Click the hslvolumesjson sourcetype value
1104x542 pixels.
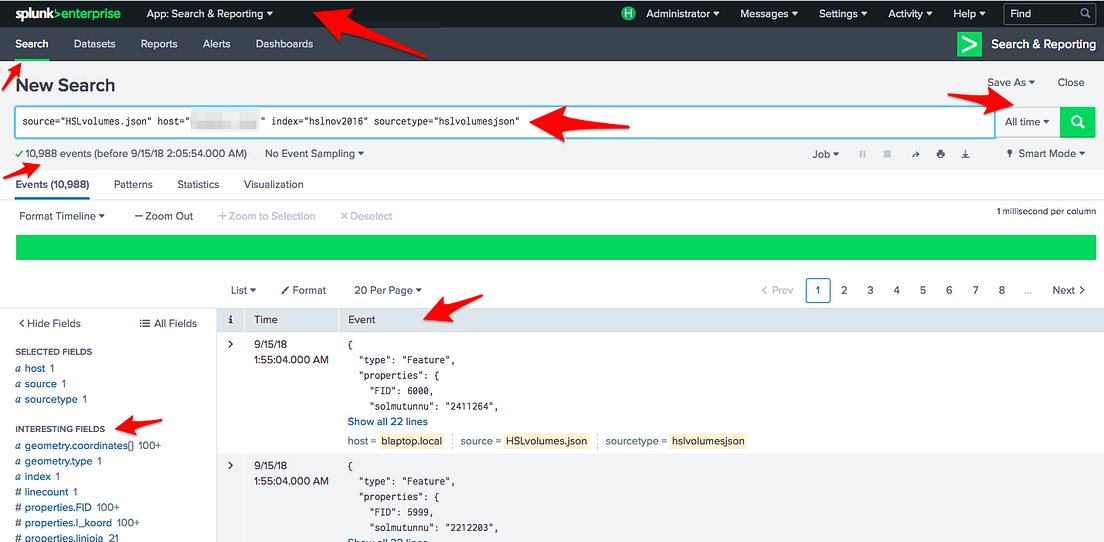pos(708,441)
